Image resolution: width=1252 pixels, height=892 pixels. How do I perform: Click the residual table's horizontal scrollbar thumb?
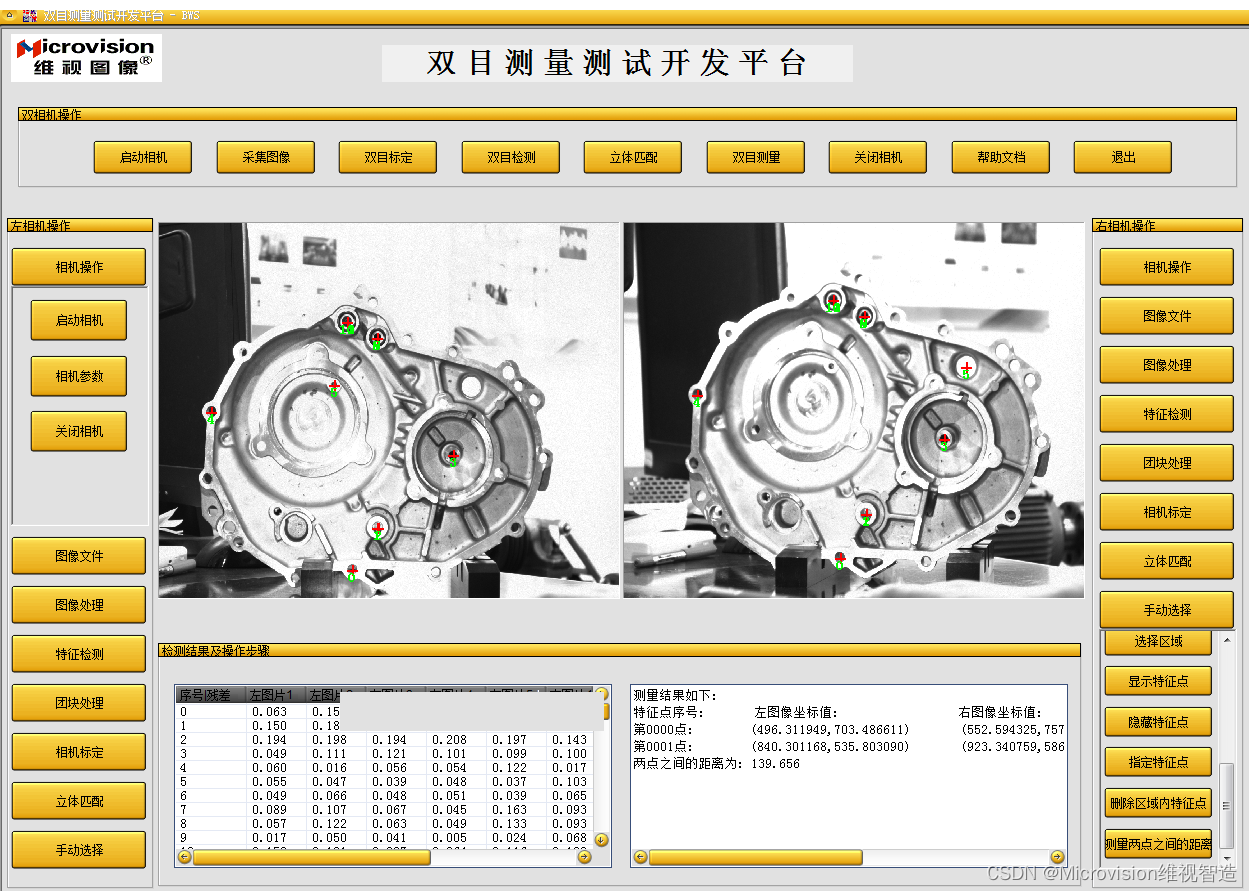pyautogui.click(x=311, y=857)
